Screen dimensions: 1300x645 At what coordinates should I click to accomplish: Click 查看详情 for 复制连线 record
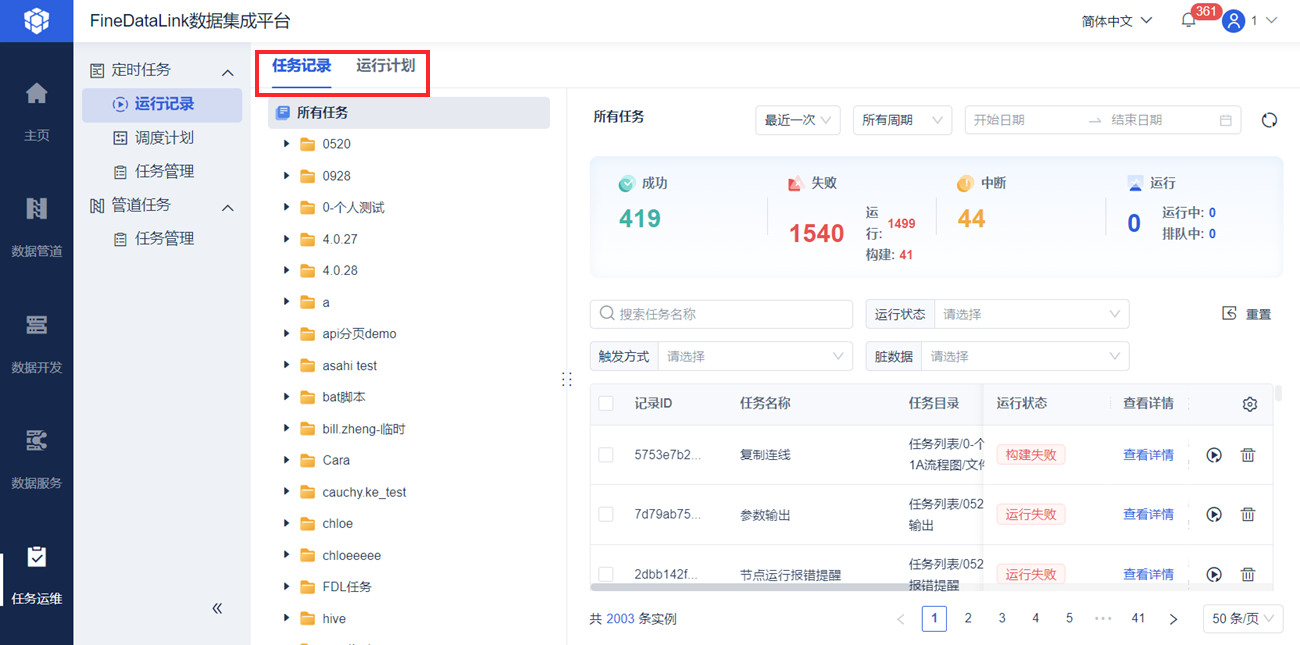pos(1147,455)
